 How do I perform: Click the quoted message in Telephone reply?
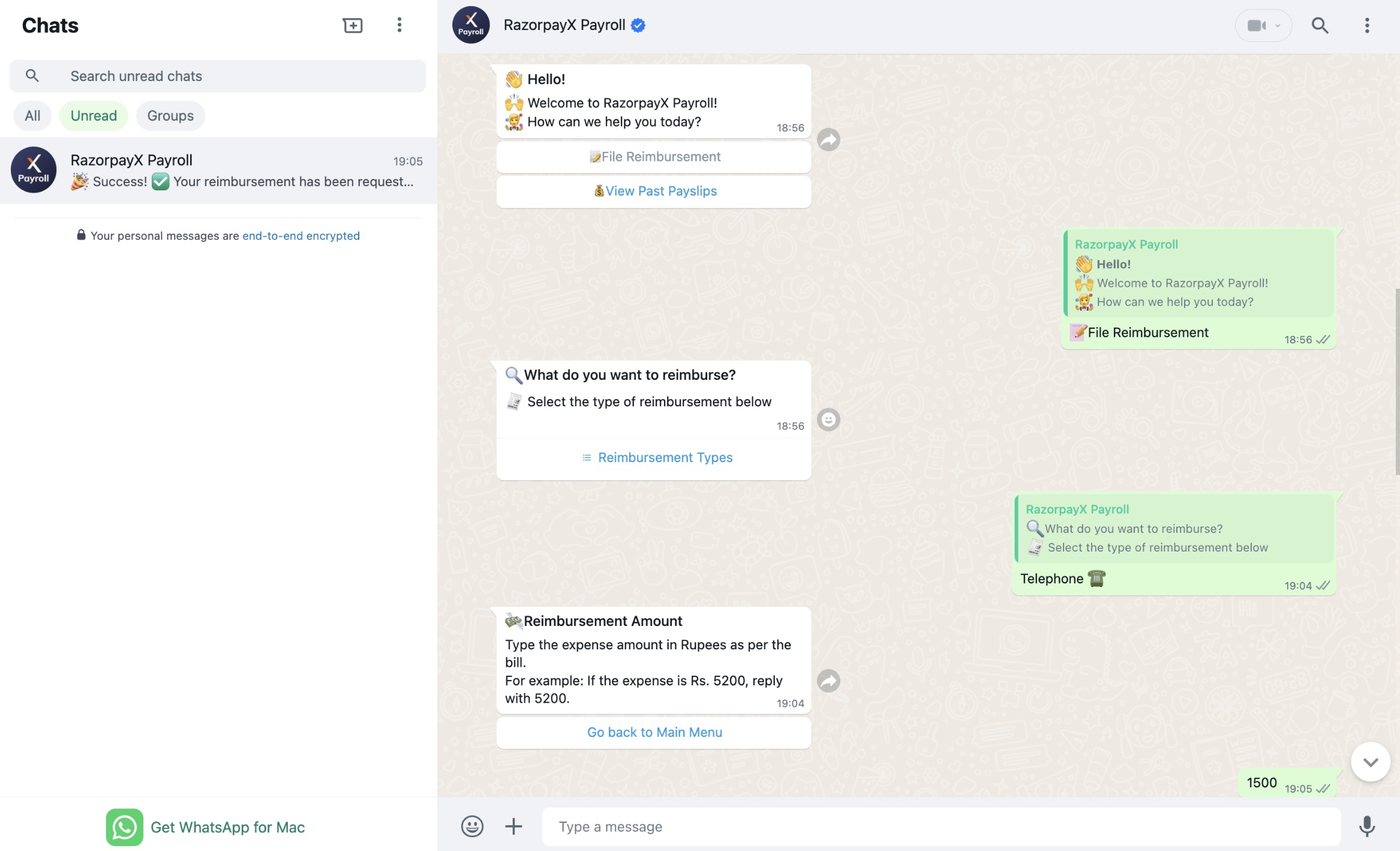pyautogui.click(x=1174, y=529)
